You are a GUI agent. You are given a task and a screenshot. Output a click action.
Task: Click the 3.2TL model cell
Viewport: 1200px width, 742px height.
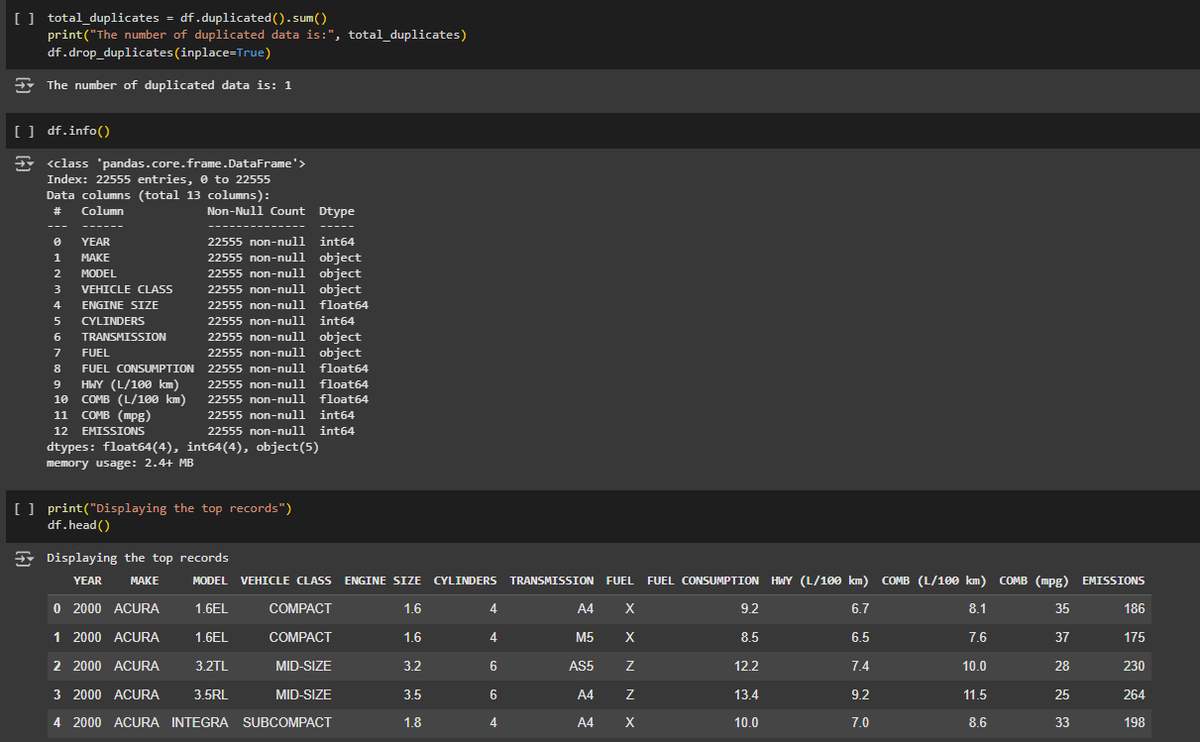click(x=211, y=666)
